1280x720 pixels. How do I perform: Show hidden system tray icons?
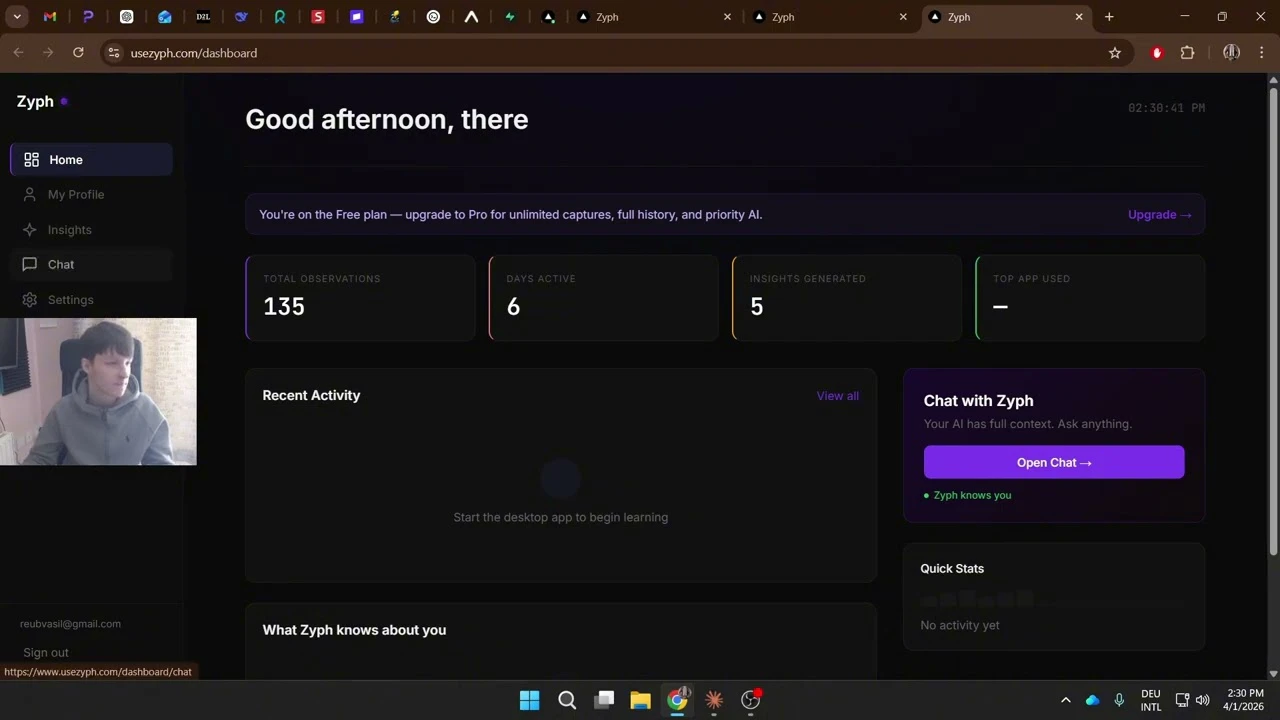click(1065, 700)
